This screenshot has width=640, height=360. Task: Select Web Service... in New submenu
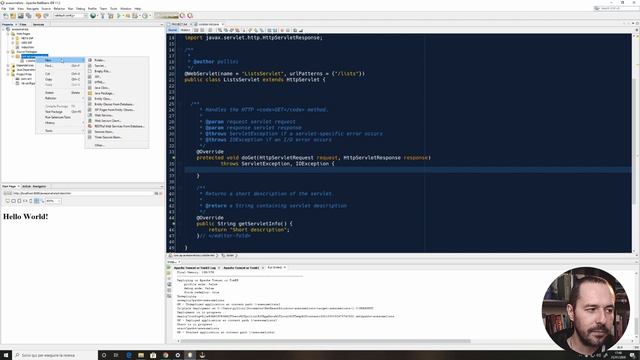point(117,115)
